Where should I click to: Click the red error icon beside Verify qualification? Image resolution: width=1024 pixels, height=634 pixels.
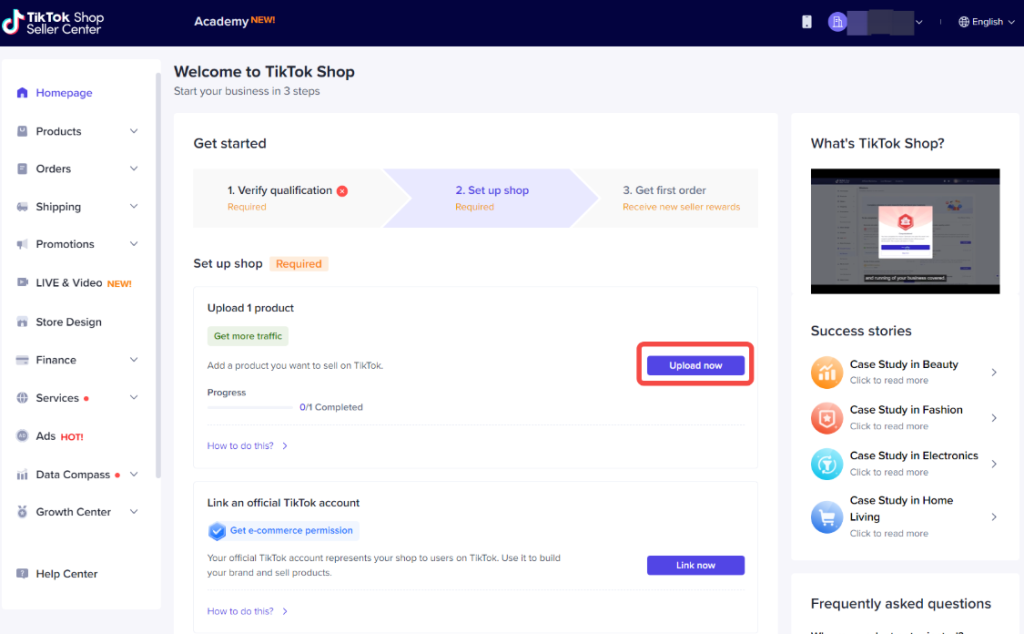coord(342,191)
